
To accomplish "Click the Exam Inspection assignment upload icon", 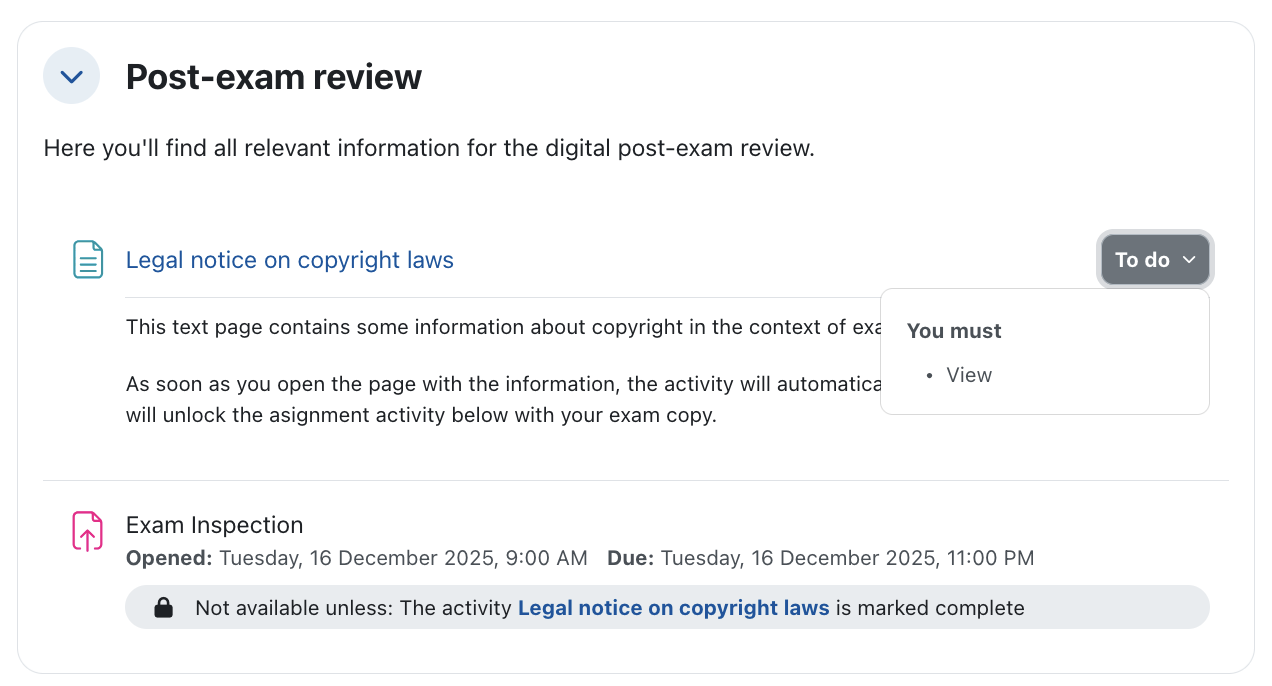I will coord(88,531).
